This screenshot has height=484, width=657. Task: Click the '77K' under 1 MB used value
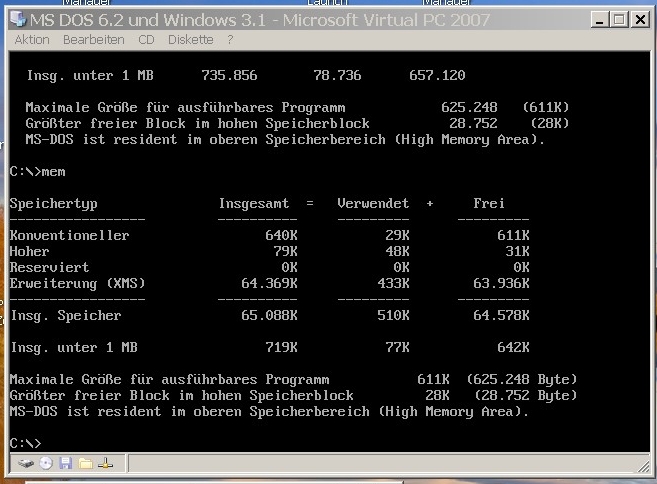click(397, 347)
